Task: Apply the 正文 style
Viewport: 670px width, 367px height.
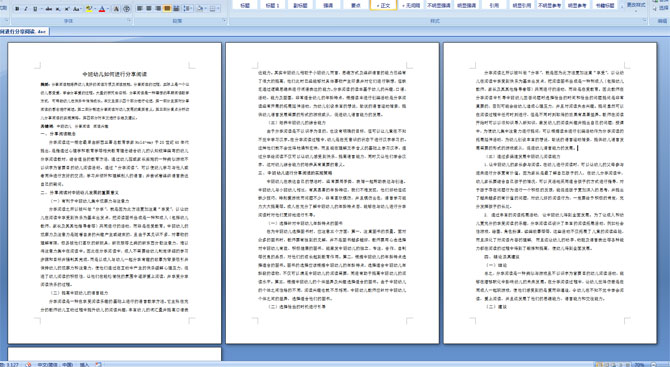Action: pyautogui.click(x=383, y=5)
